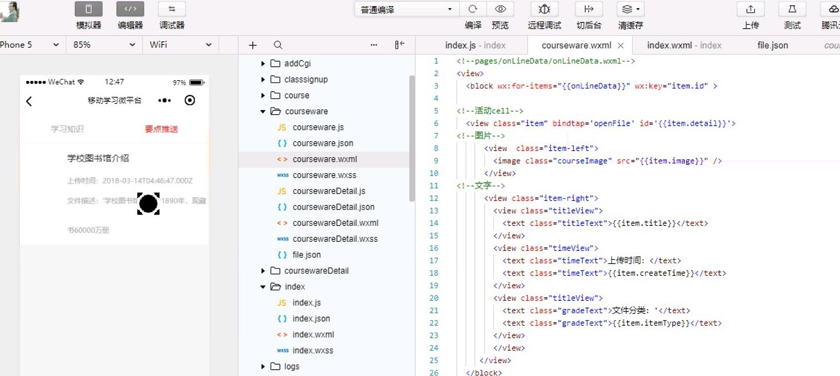The image size is (840, 376).
Task: Click the line 6 openFile view code
Action: coord(601,123)
